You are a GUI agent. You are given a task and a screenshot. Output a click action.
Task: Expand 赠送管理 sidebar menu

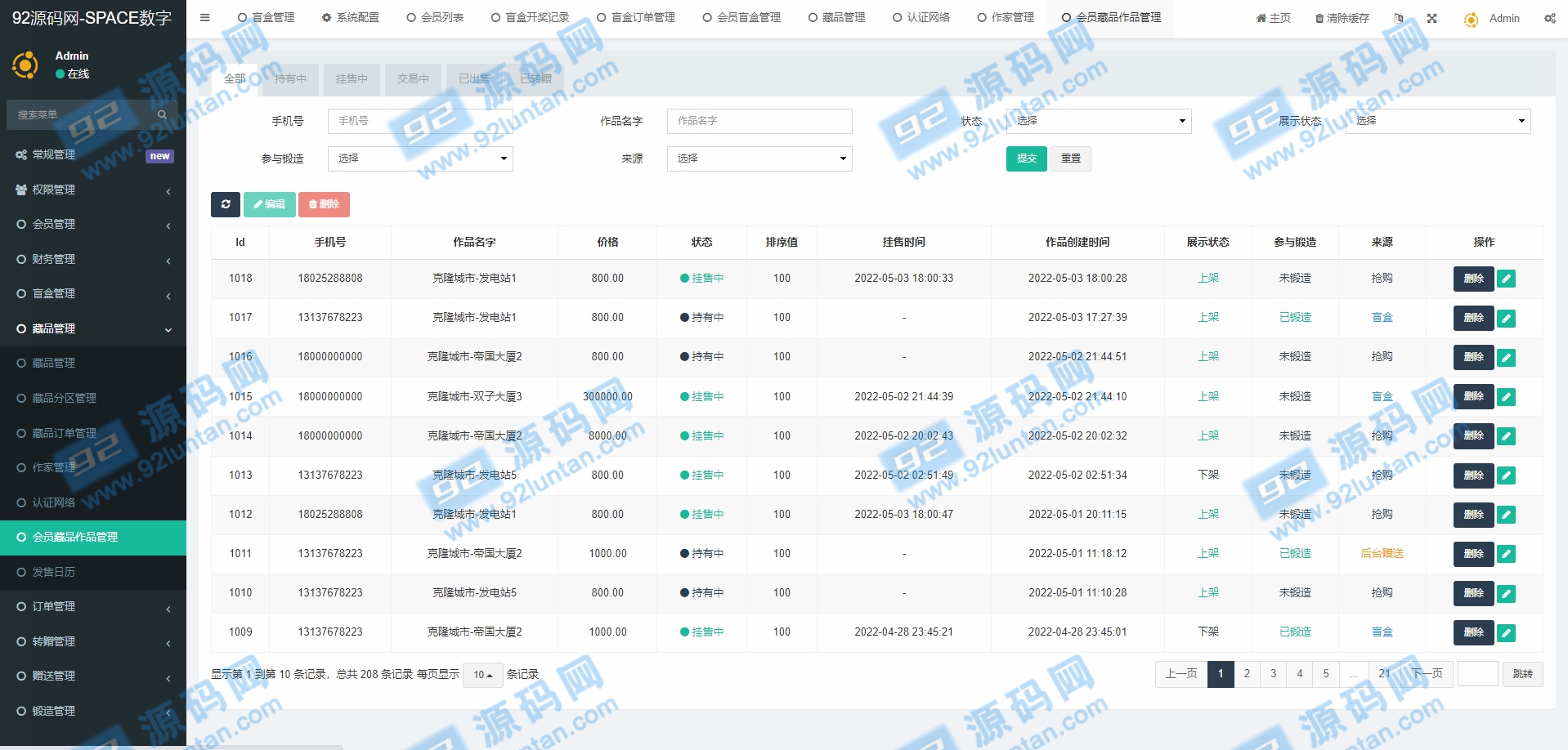[x=93, y=676]
